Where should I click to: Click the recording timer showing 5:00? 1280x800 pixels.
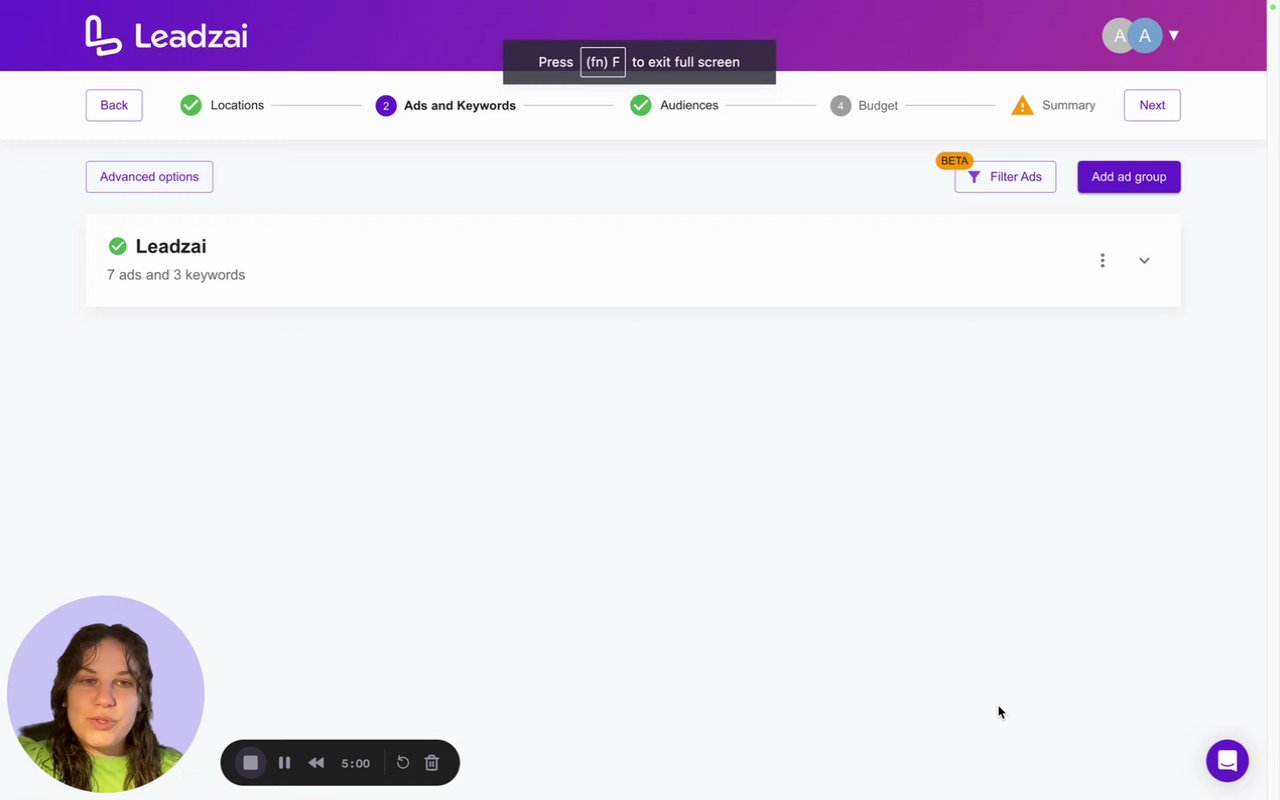pyautogui.click(x=355, y=763)
